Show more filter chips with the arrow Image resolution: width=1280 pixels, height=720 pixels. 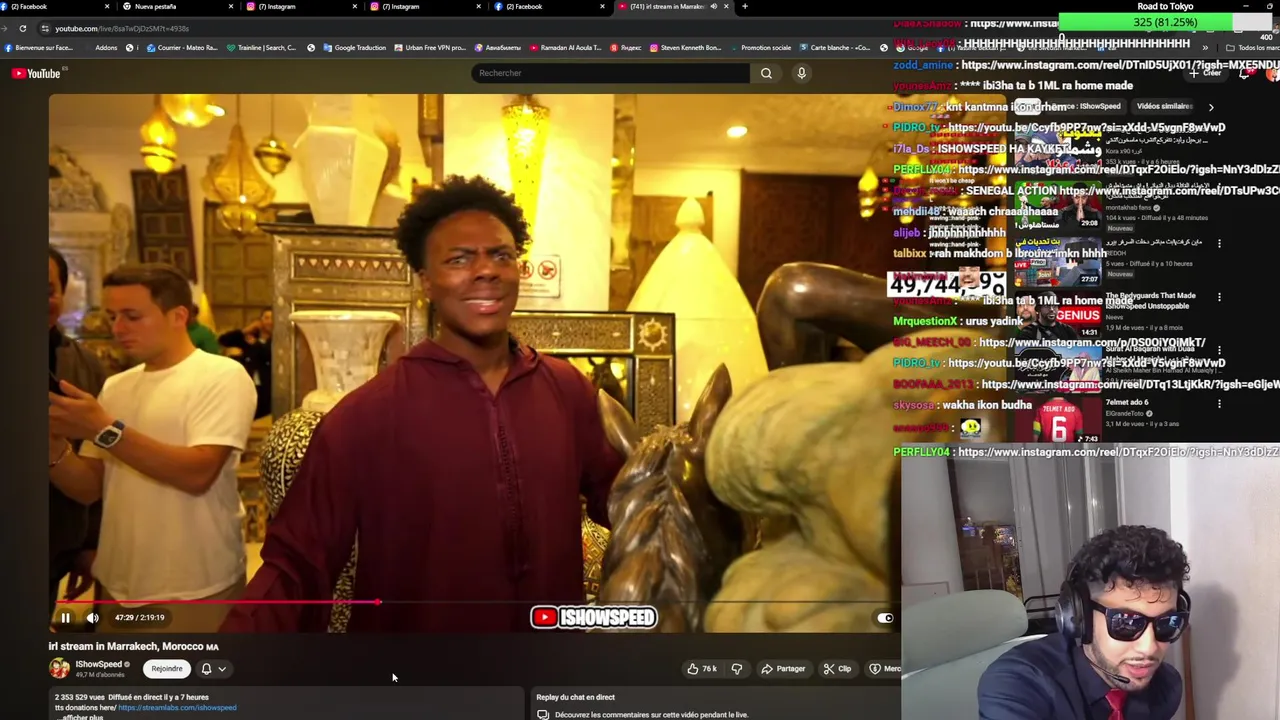click(1211, 106)
